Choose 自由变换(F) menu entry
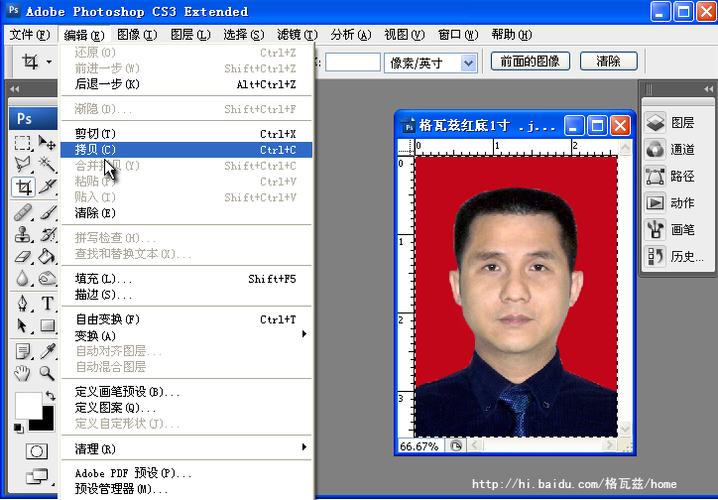 click(186, 320)
